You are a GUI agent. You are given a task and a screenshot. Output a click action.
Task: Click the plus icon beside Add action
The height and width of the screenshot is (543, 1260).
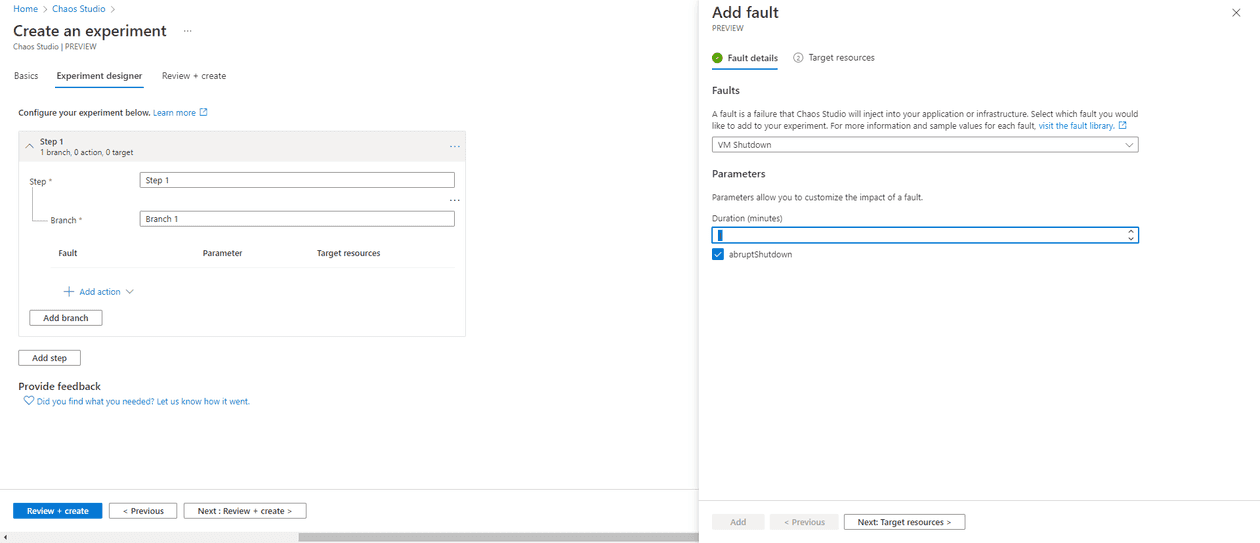69,292
